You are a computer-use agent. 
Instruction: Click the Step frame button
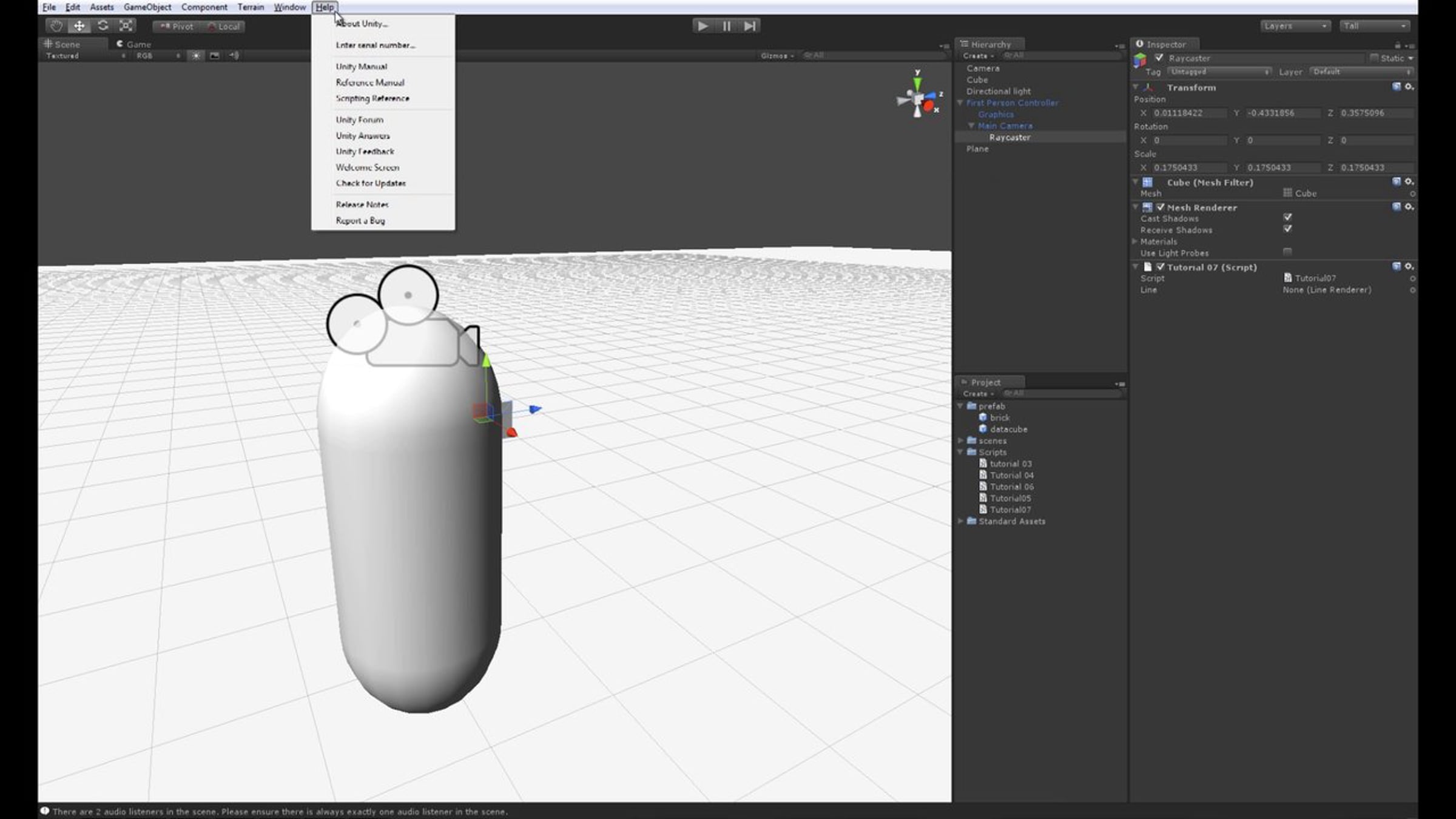click(x=750, y=26)
